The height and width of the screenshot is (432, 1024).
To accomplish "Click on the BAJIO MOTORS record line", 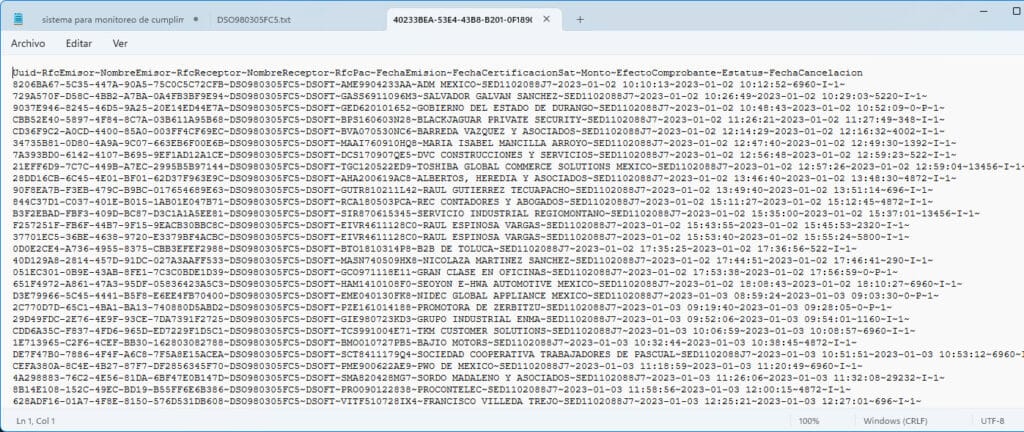I will [x=435, y=343].
